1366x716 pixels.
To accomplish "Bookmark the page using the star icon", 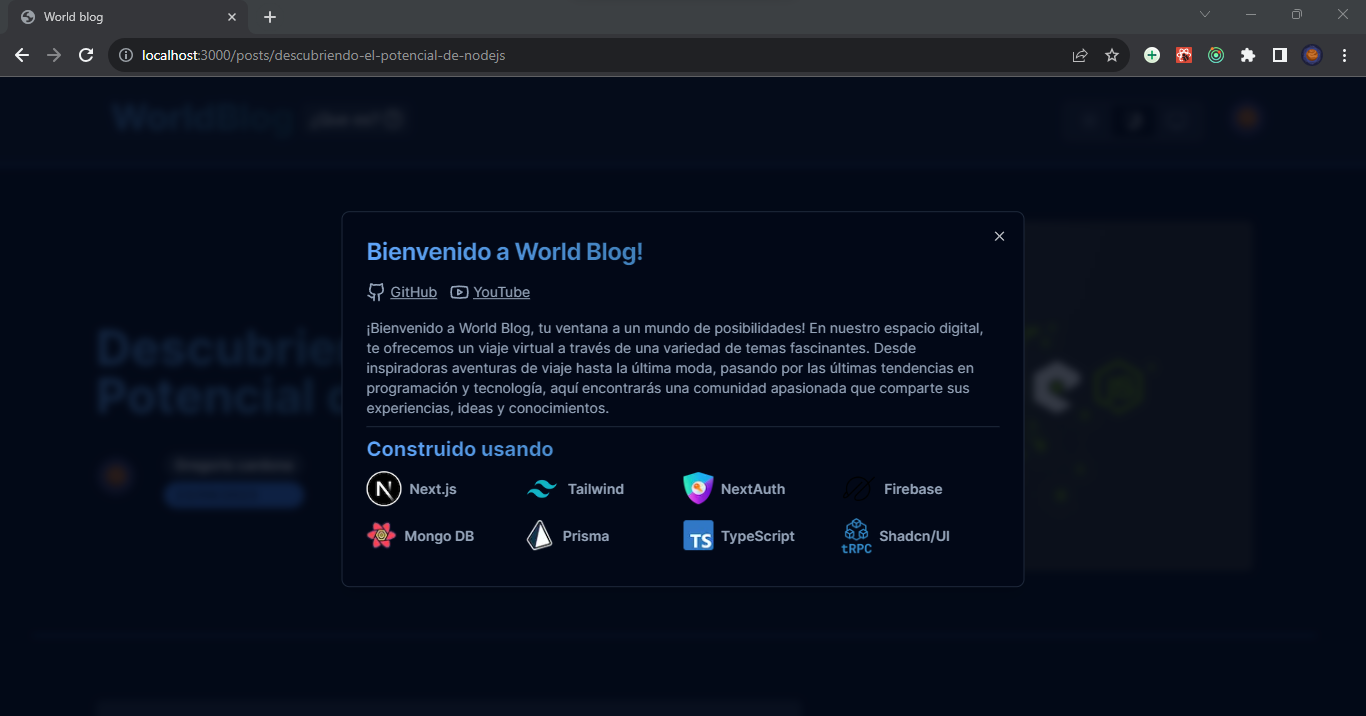I will [x=1112, y=55].
